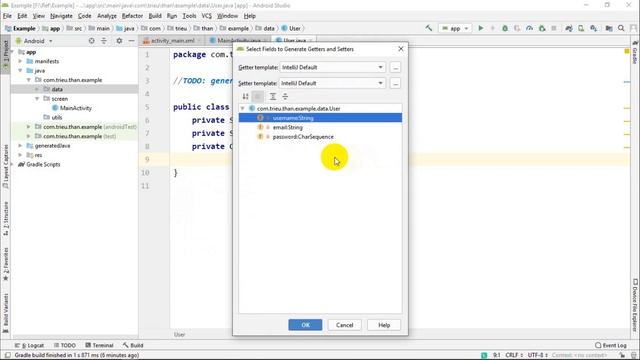Click the CRLF line separator in status bar
The width and height of the screenshot is (640, 360).
[x=514, y=355]
